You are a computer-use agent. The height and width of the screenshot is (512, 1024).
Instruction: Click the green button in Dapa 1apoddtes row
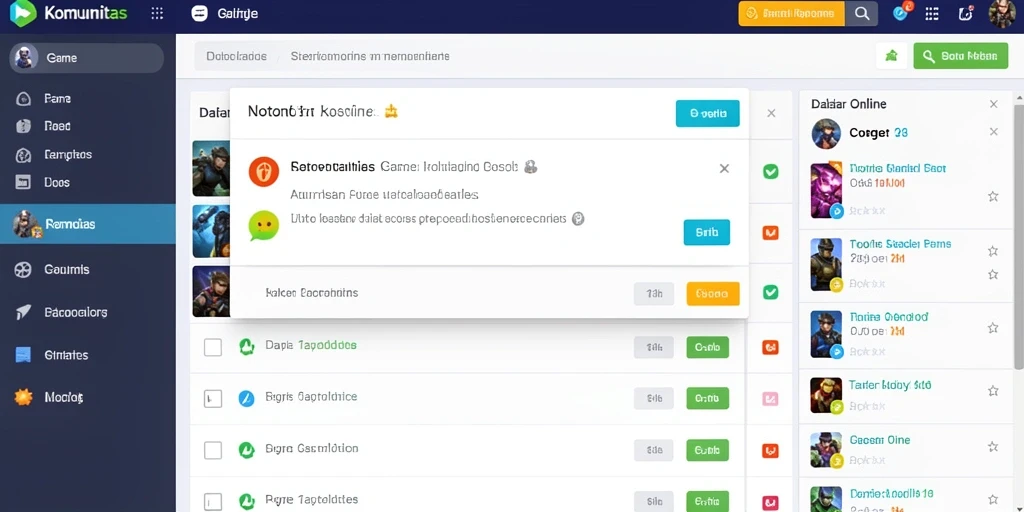coord(707,347)
